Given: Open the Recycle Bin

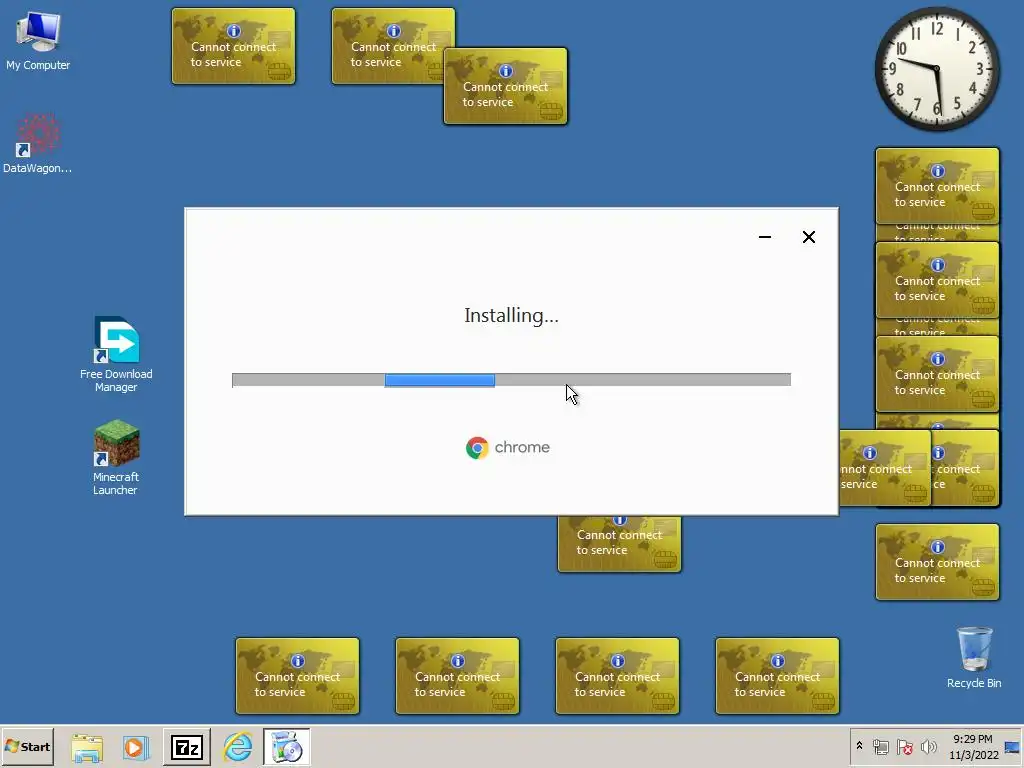Looking at the screenshot, I should coord(974,657).
